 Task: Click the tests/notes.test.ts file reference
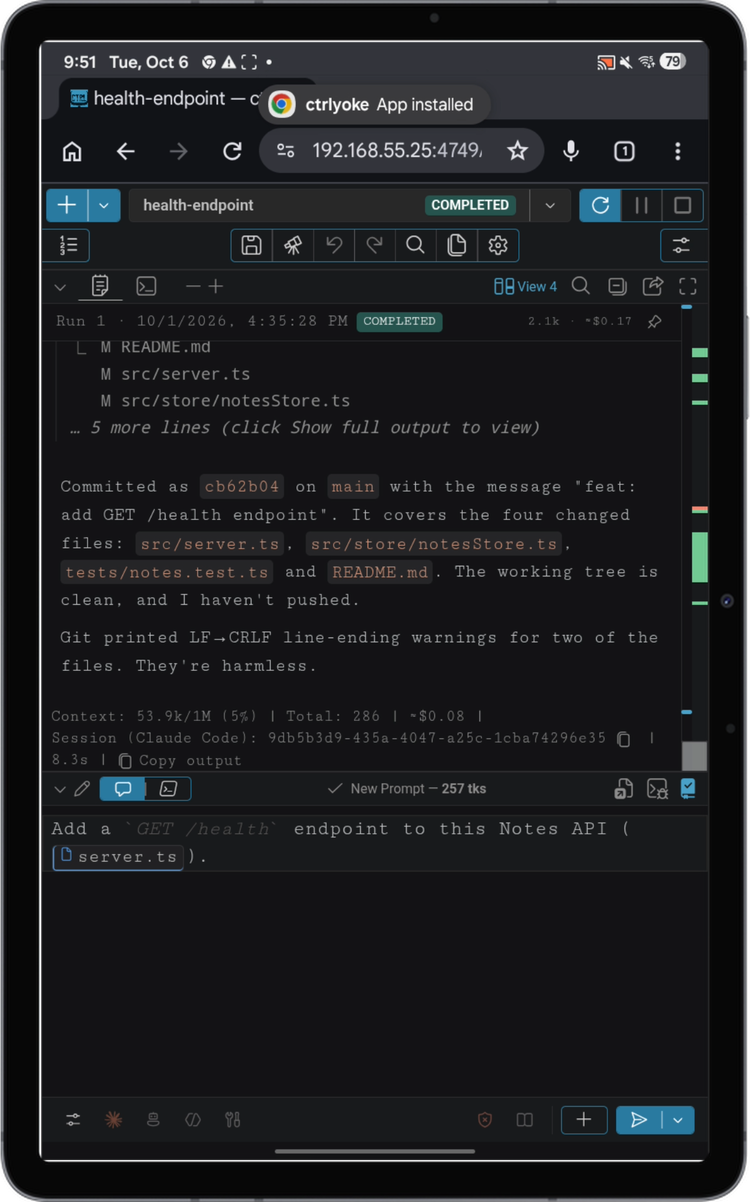(x=167, y=572)
